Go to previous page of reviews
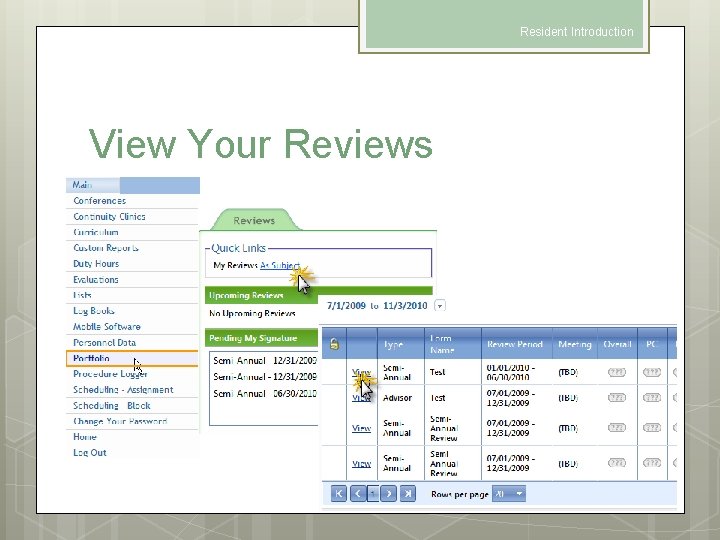The height and width of the screenshot is (540, 720). coord(358,494)
